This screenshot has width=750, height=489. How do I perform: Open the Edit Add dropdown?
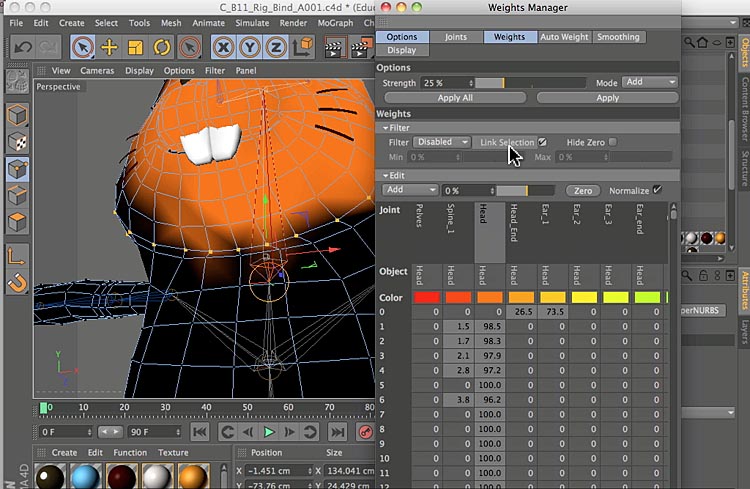pyautogui.click(x=410, y=190)
